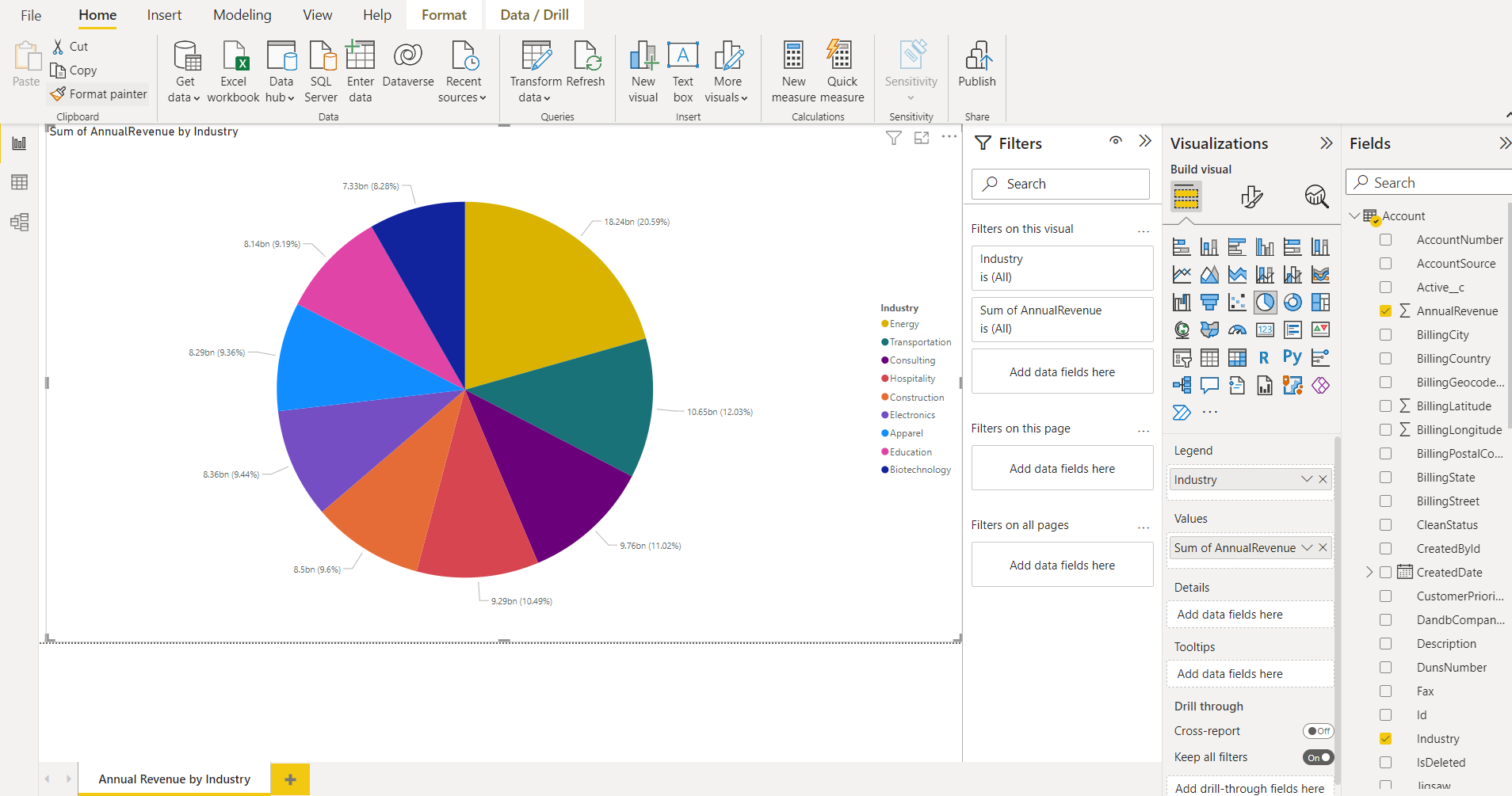This screenshot has width=1512, height=796.
Task: Open the Industry legend field dropdown
Action: 1307,479
